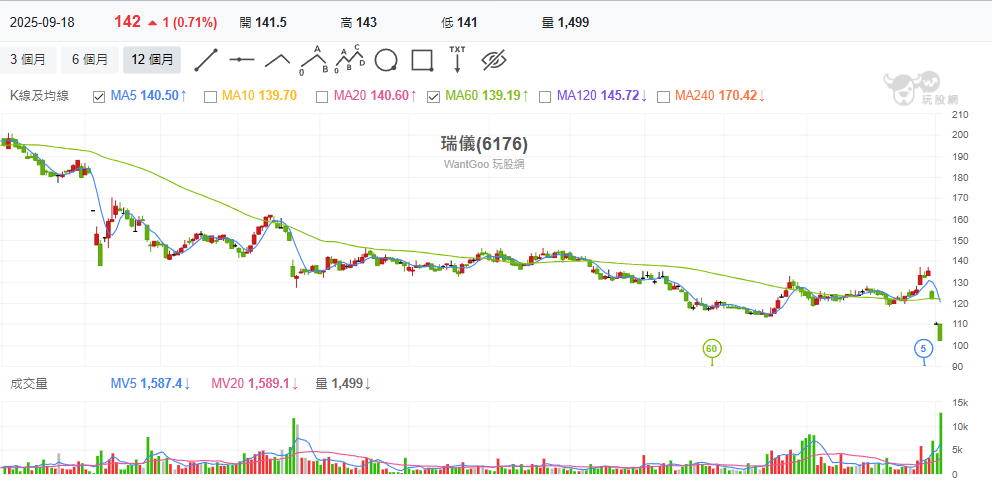The image size is (992, 481).
Task: Select the rectangle drawing tool
Action: coord(422,60)
